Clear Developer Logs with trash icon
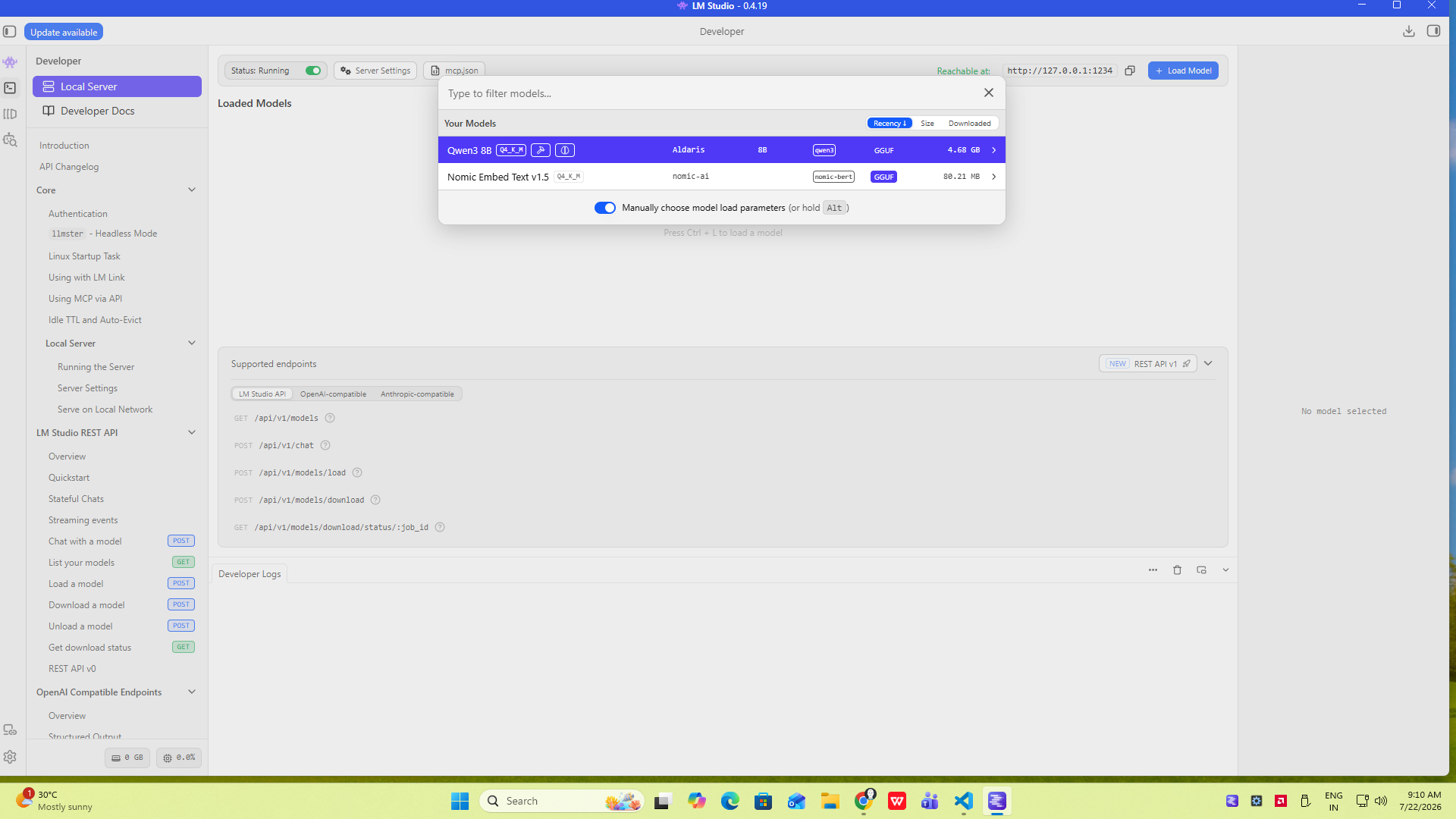The height and width of the screenshot is (819, 1456). click(1177, 570)
